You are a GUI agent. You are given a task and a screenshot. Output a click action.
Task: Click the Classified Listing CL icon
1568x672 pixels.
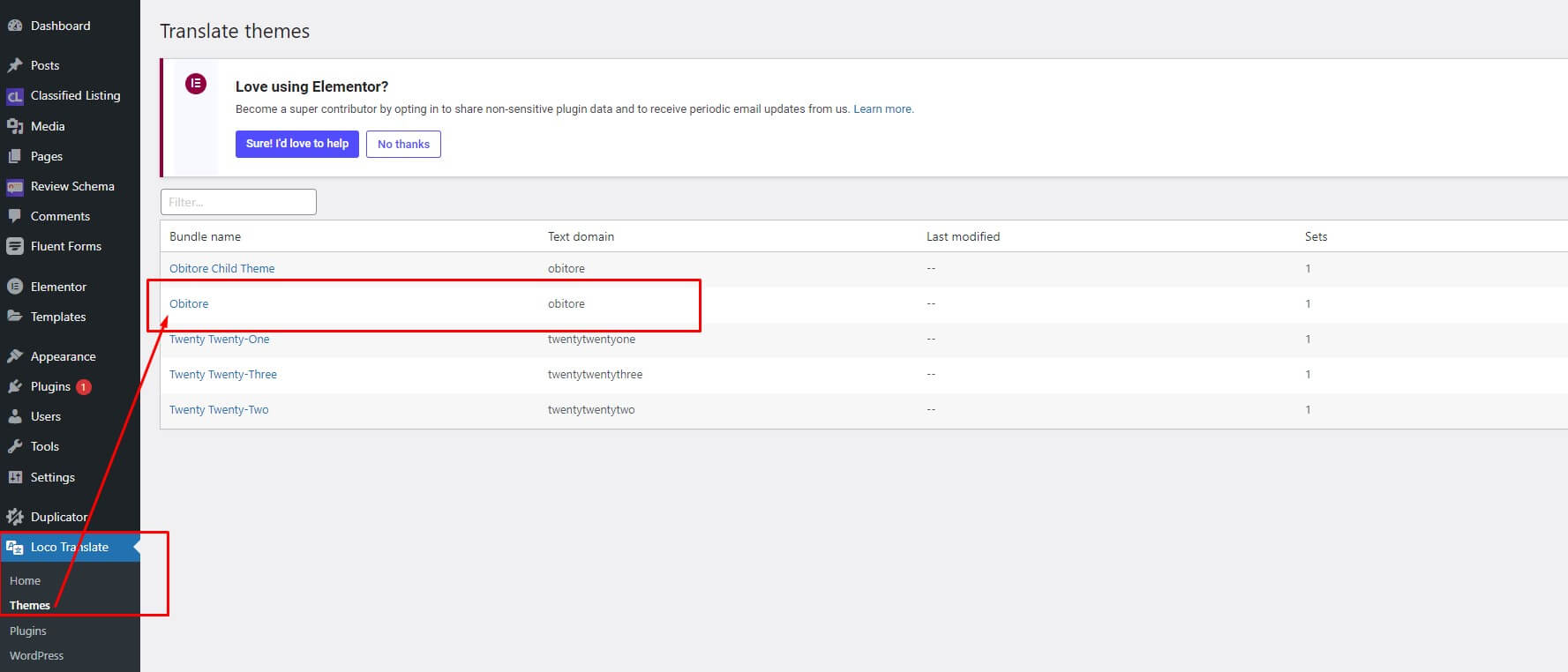[15, 96]
